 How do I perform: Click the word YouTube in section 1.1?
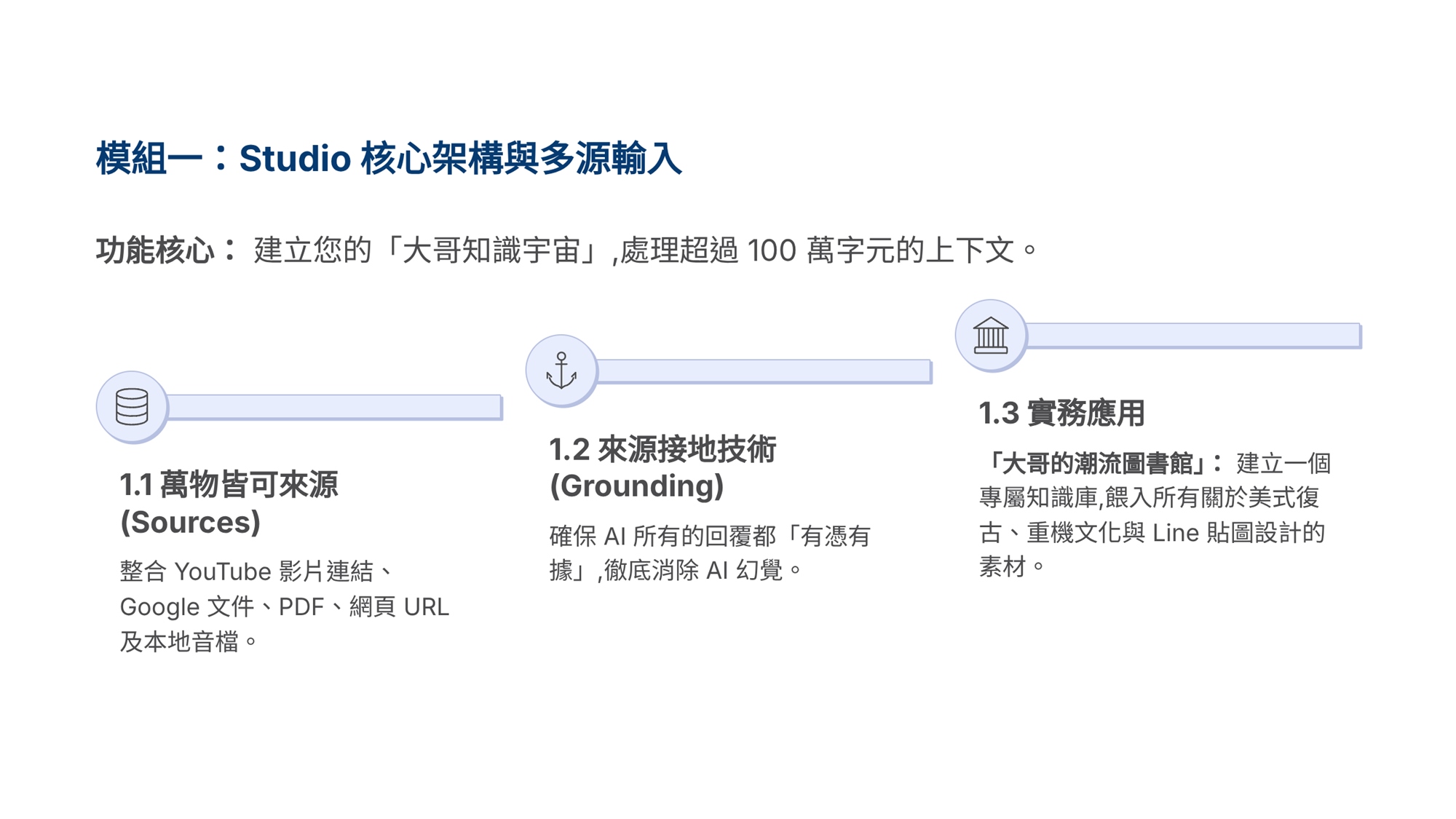(223, 572)
